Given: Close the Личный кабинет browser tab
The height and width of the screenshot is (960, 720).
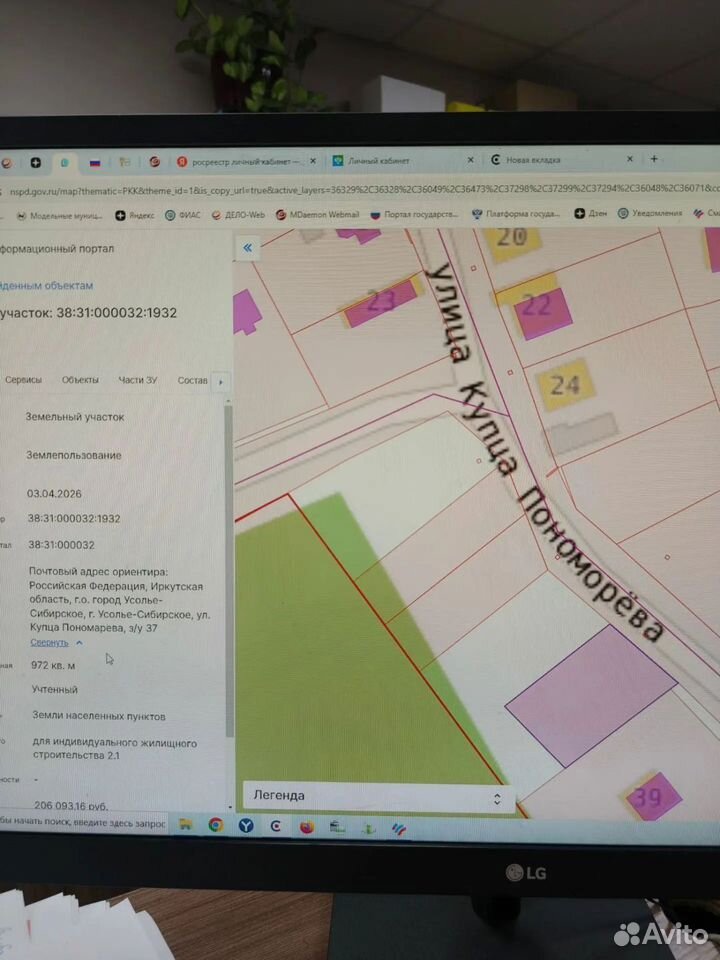Looking at the screenshot, I should (470, 160).
